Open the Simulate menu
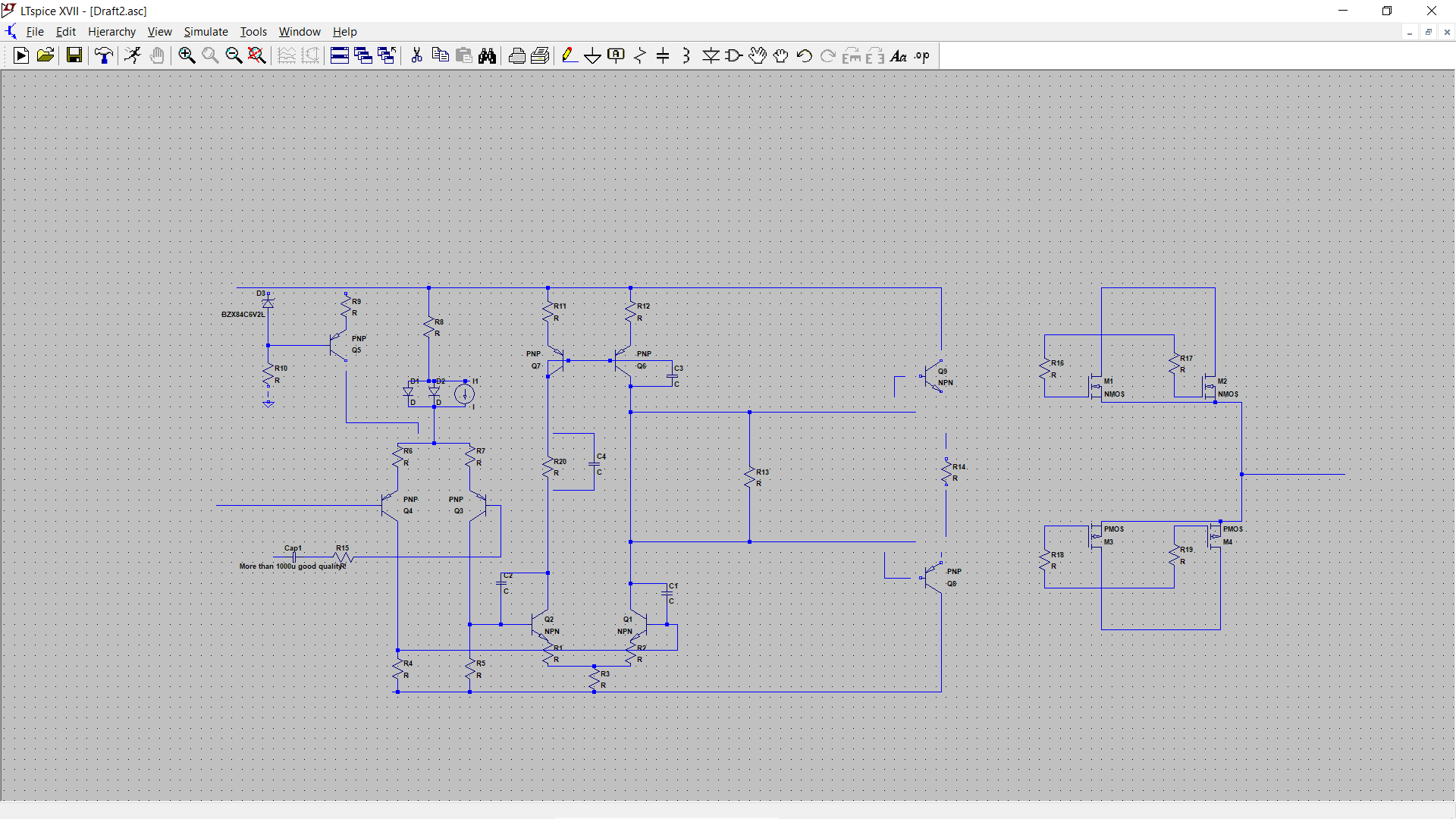Viewport: 1456px width, 819px height. [x=206, y=32]
